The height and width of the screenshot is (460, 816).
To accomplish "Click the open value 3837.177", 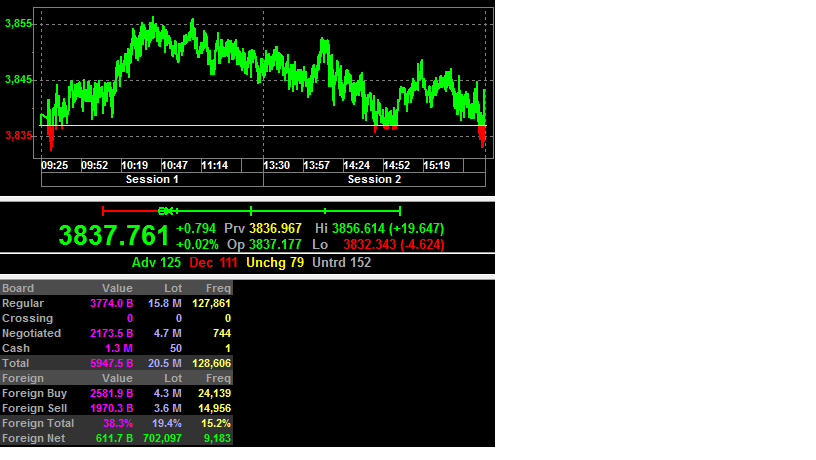I will click(x=275, y=245).
